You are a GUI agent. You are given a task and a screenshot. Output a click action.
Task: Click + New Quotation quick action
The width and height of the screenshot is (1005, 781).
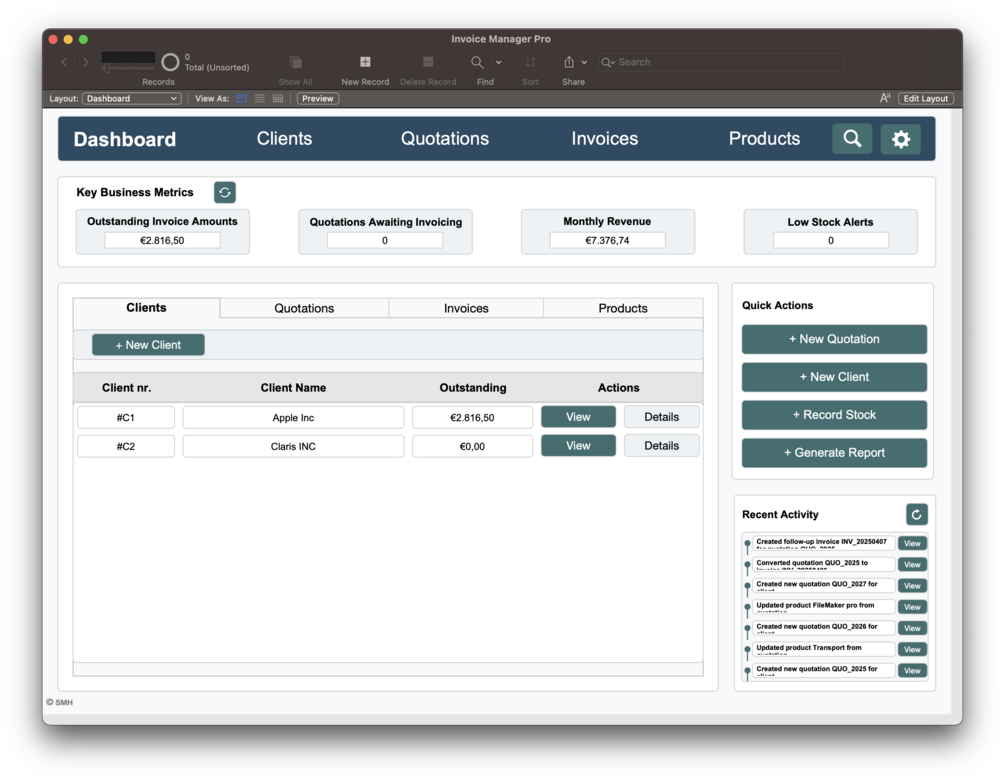pyautogui.click(x=834, y=339)
